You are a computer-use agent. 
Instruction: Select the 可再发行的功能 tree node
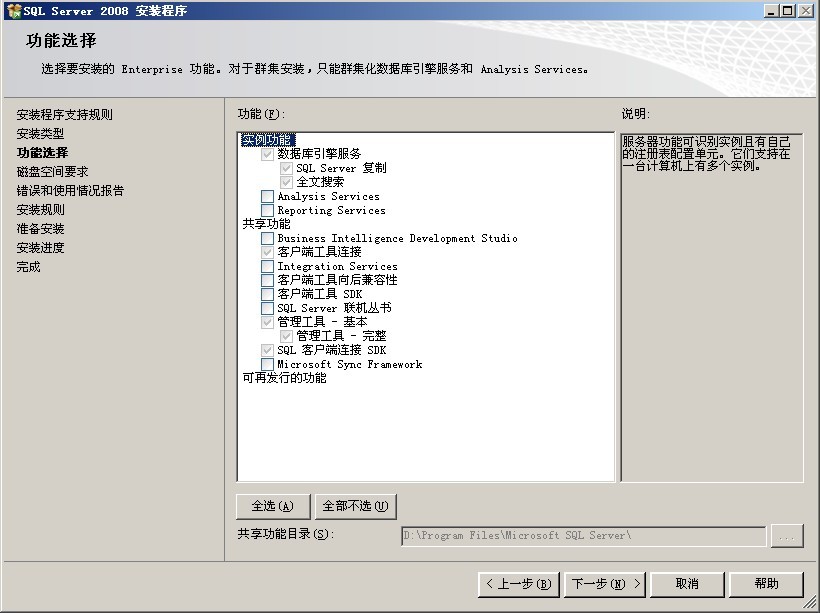coord(284,378)
